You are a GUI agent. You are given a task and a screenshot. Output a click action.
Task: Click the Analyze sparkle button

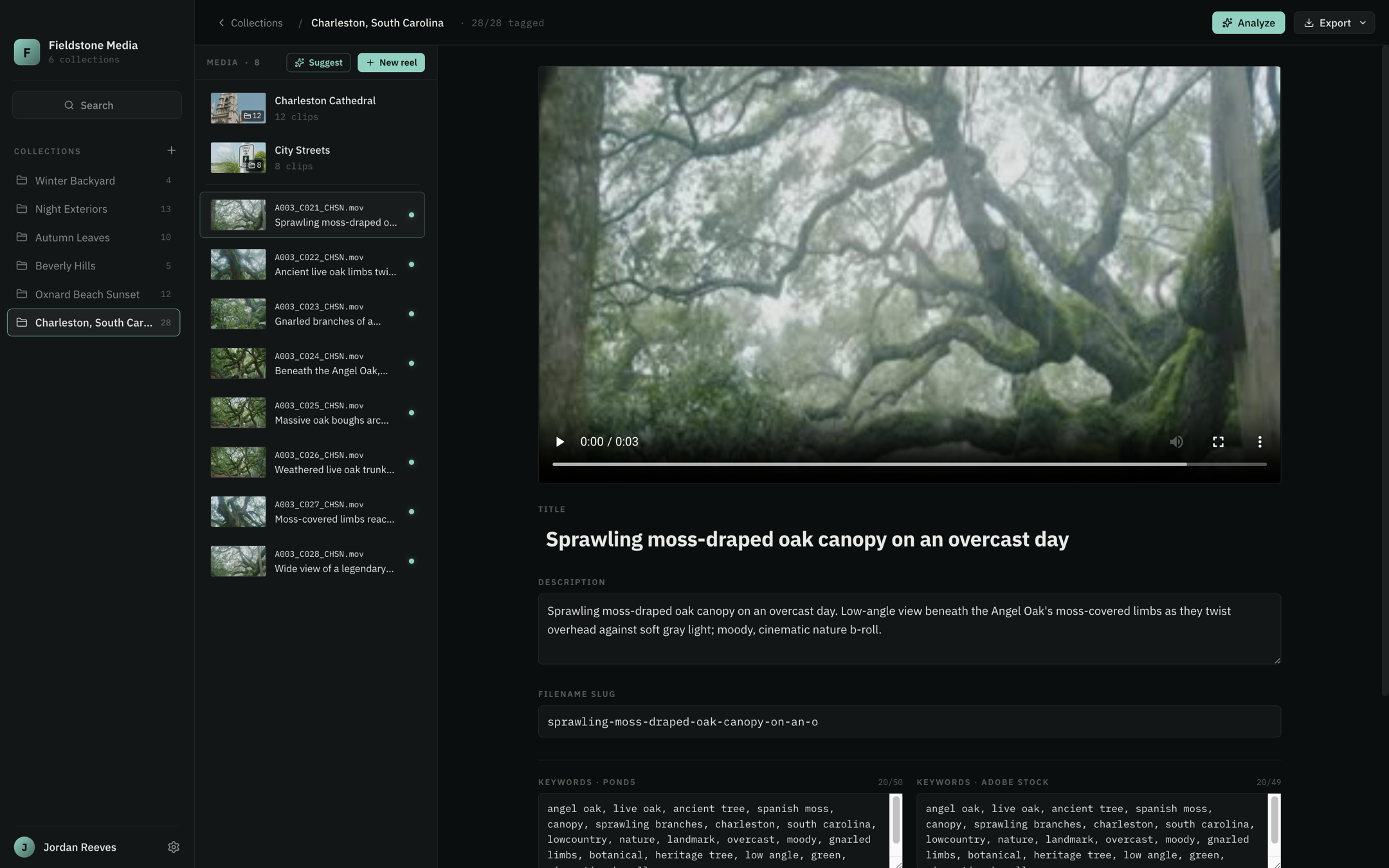pyautogui.click(x=1248, y=23)
